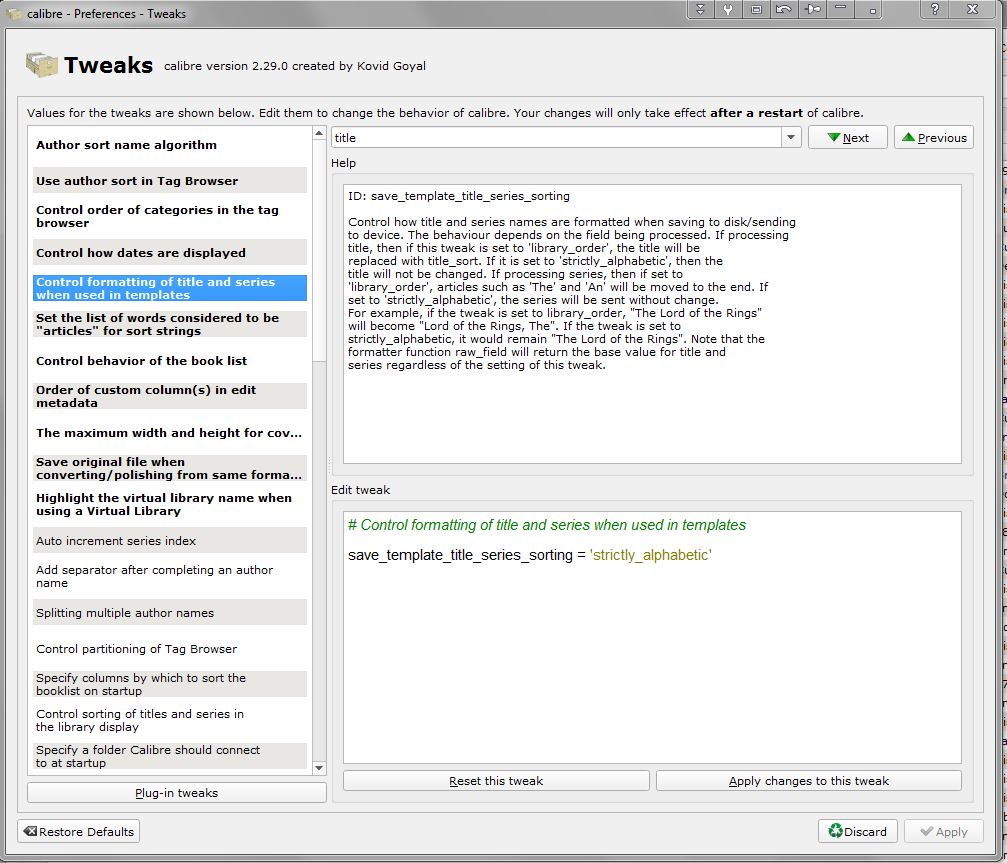This screenshot has width=1007, height=863.
Task: Select Control order of categories tweak
Action: click(170, 216)
